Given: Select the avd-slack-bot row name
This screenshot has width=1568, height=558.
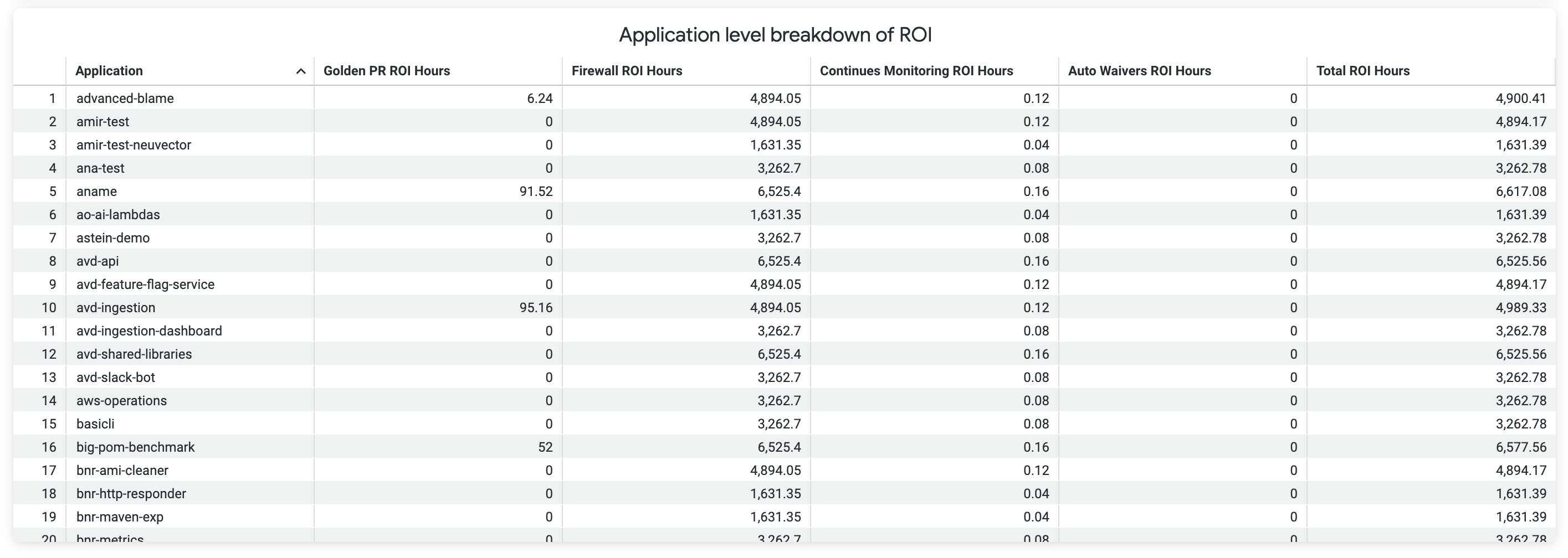Looking at the screenshot, I should click(x=115, y=378).
